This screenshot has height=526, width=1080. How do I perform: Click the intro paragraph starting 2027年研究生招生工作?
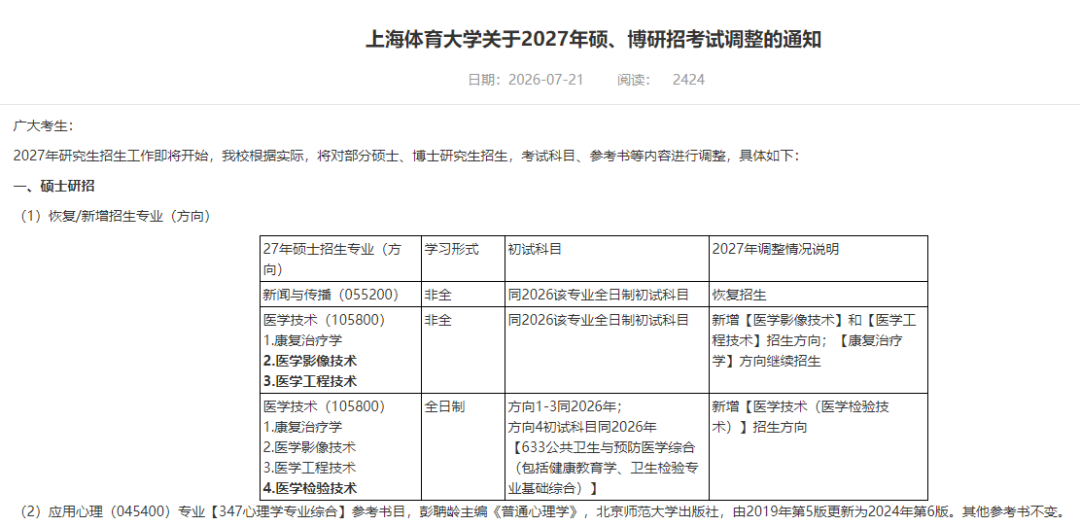(406, 156)
